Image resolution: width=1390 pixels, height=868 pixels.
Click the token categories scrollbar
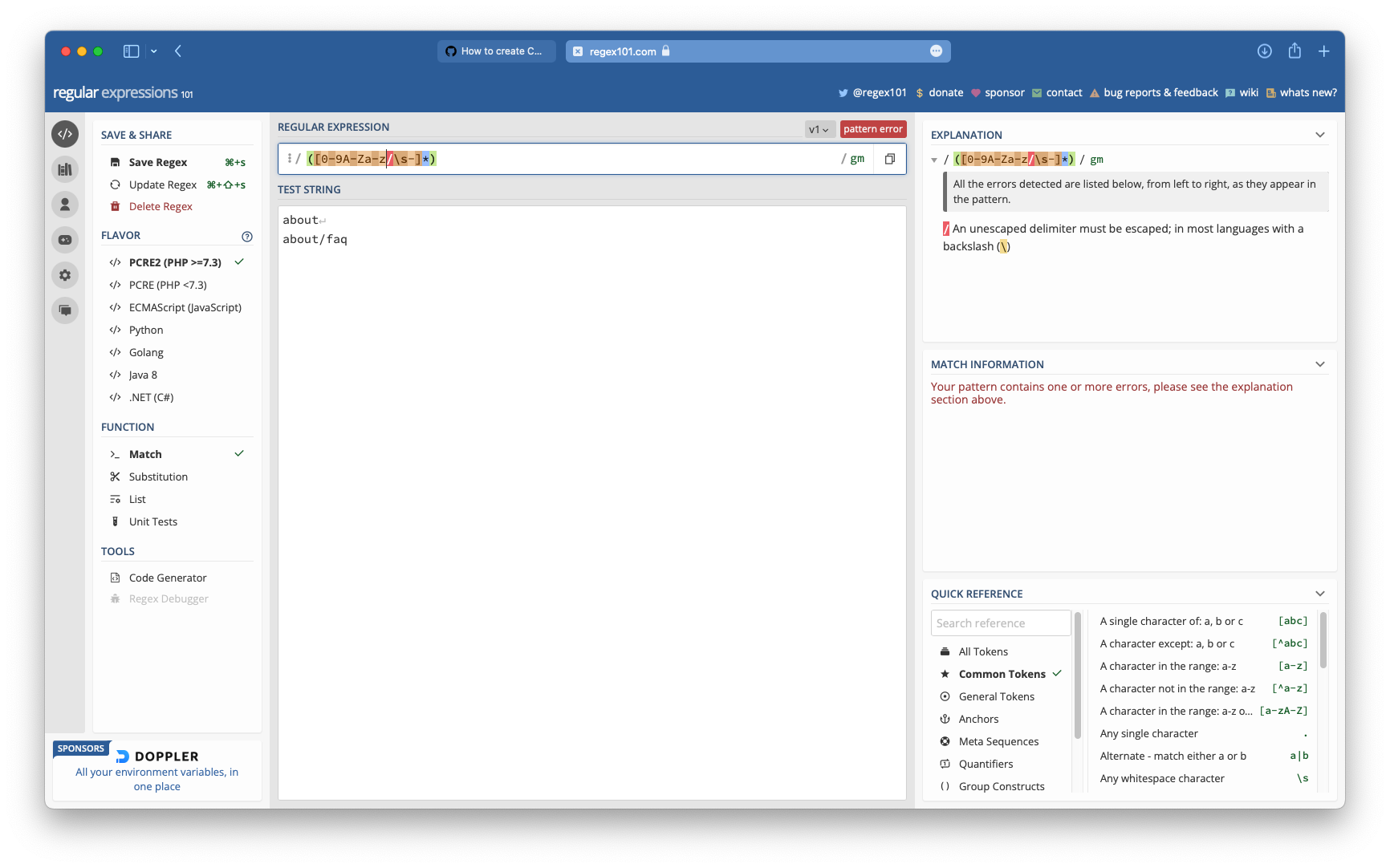click(1078, 675)
